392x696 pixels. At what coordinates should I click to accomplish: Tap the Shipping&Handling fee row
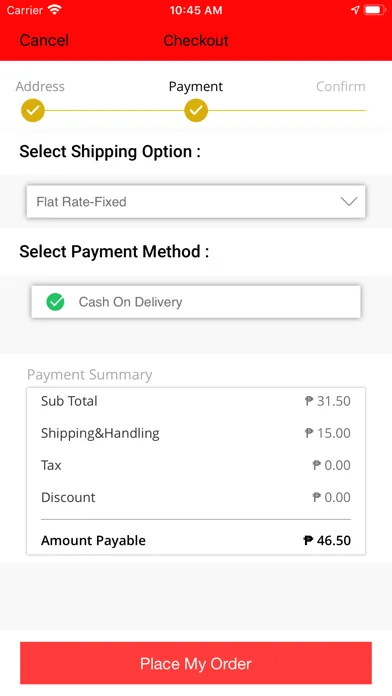tap(196, 433)
